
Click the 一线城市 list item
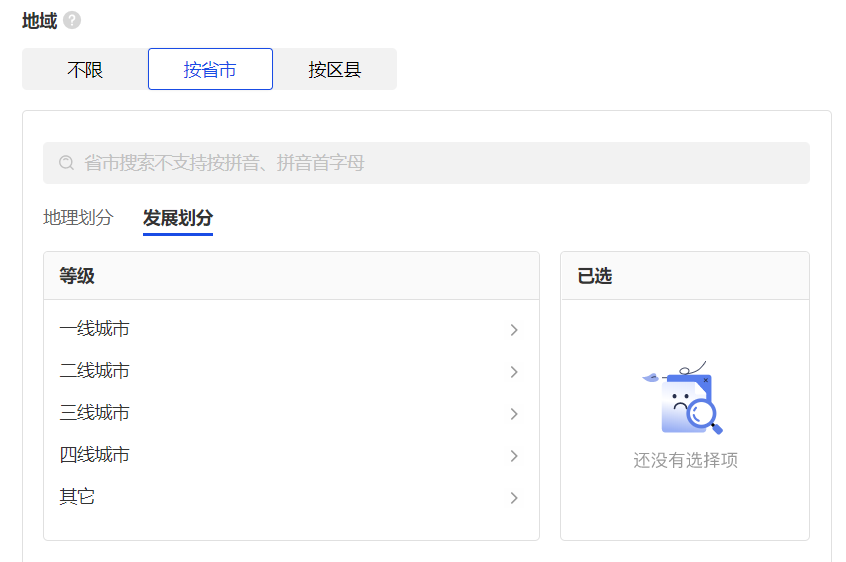coord(291,329)
